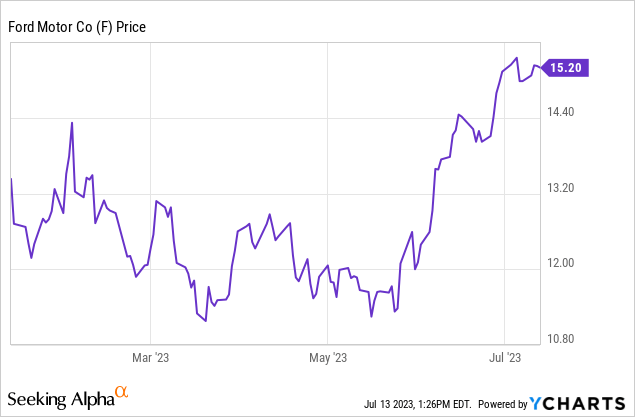635x417 pixels.
Task: Click the Ford Motor Co (F) Price title
Action: click(x=78, y=27)
